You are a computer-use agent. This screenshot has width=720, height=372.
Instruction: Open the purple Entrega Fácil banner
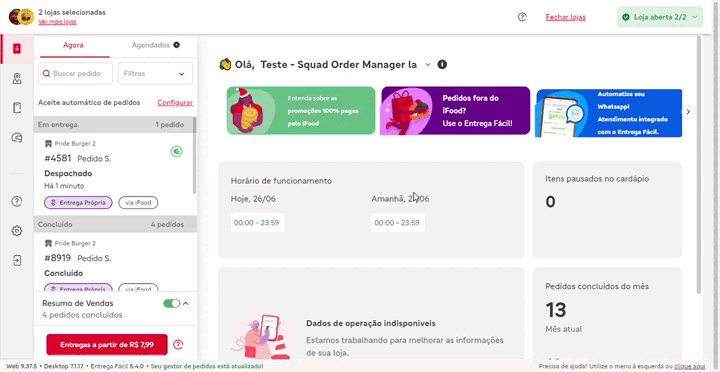tap(455, 111)
